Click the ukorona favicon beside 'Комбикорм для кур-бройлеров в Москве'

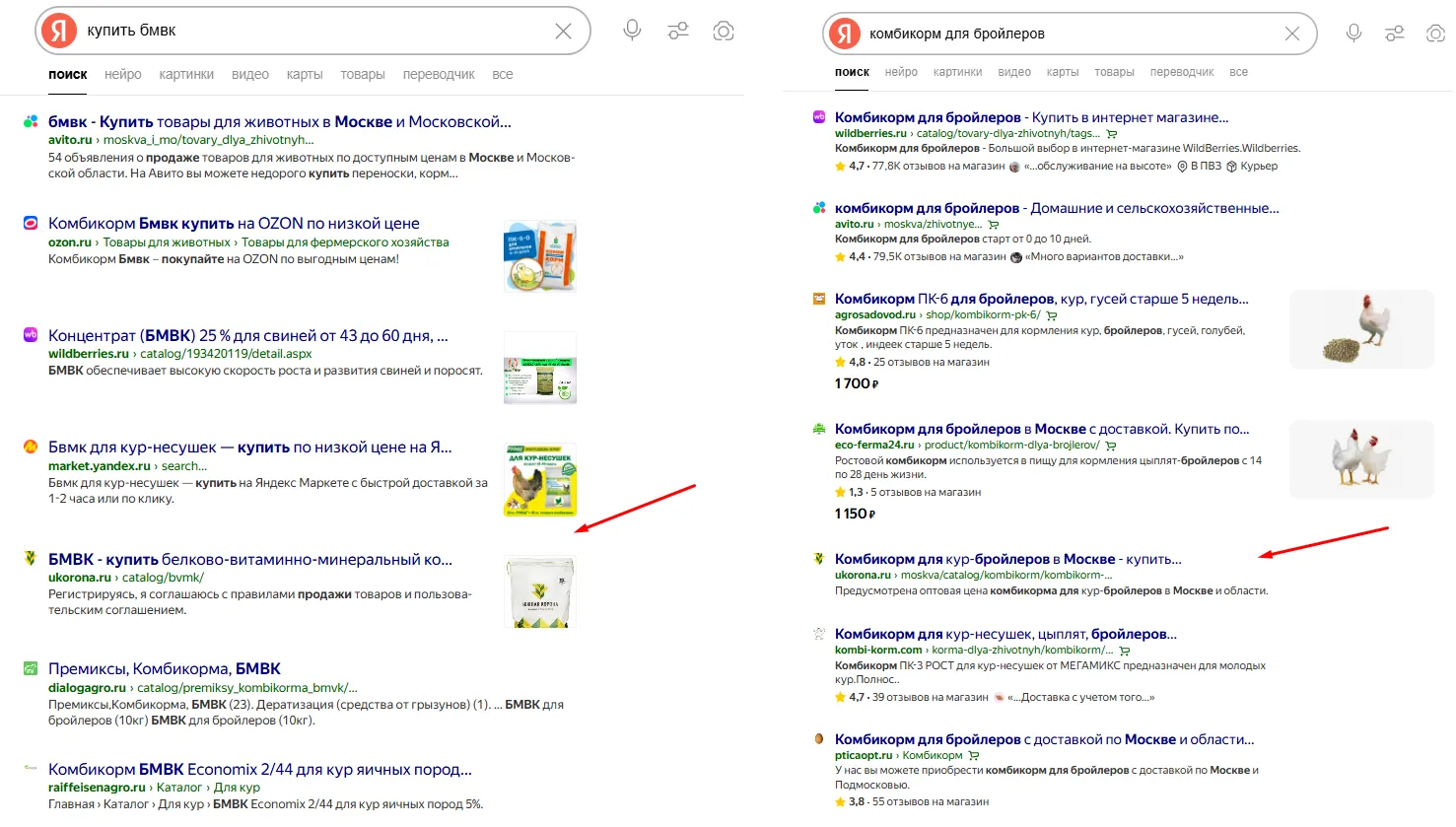(x=819, y=559)
